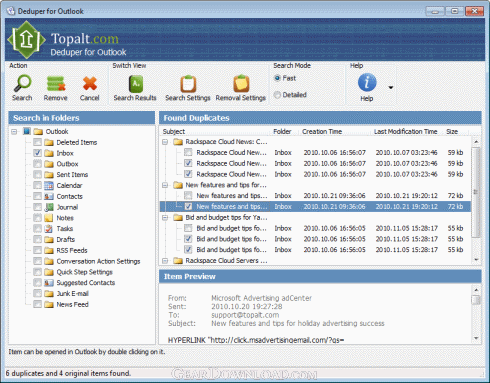
Task: Collapse the Rackspace Cloud News group
Action: (165, 142)
